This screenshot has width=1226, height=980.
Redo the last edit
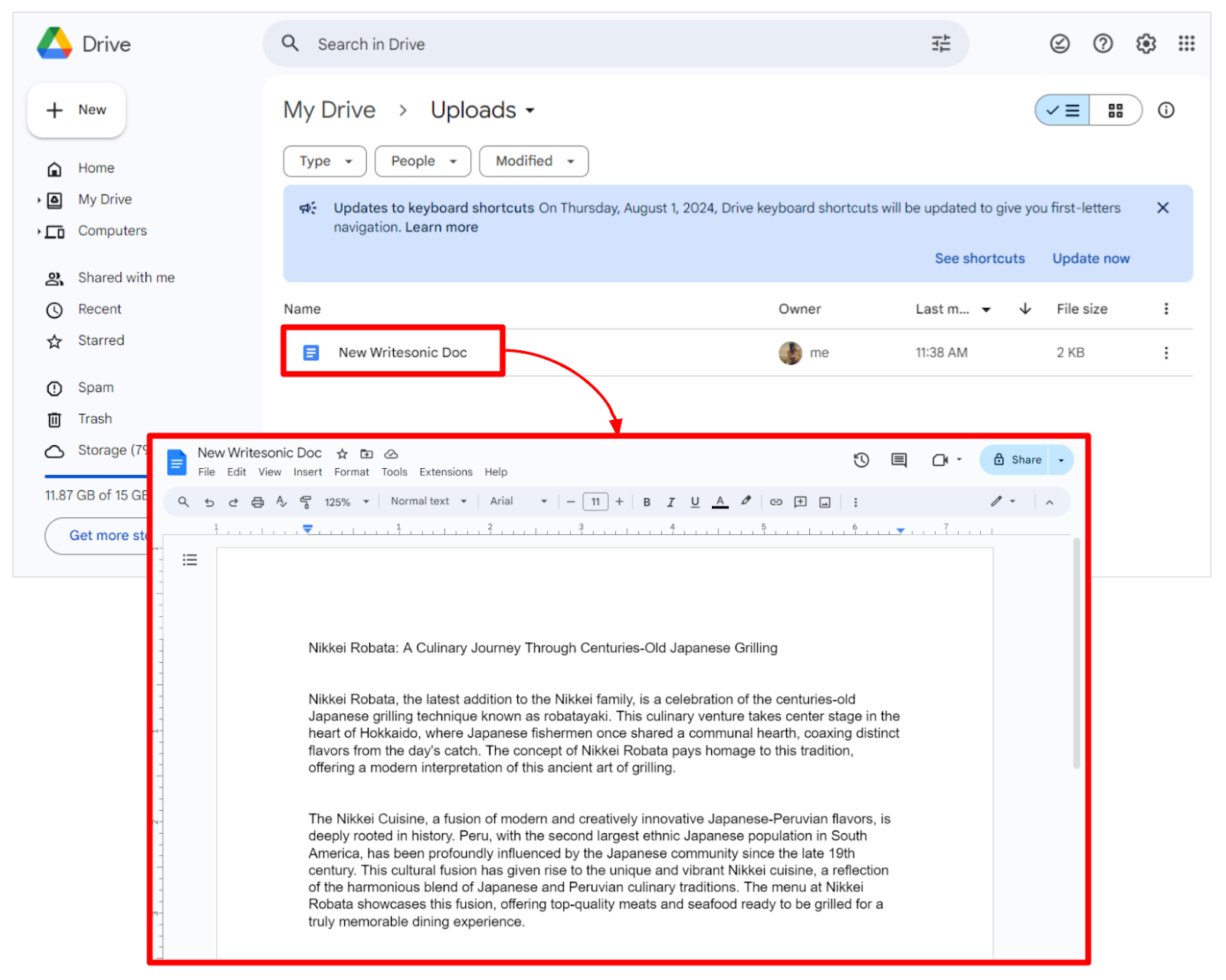(233, 502)
